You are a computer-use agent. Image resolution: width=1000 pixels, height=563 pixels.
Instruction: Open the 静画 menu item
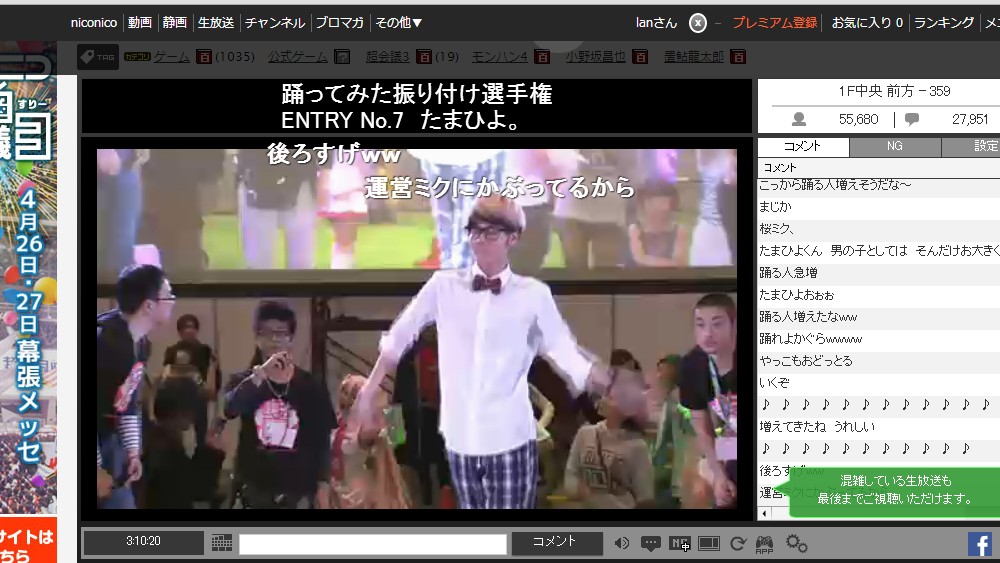click(x=175, y=23)
